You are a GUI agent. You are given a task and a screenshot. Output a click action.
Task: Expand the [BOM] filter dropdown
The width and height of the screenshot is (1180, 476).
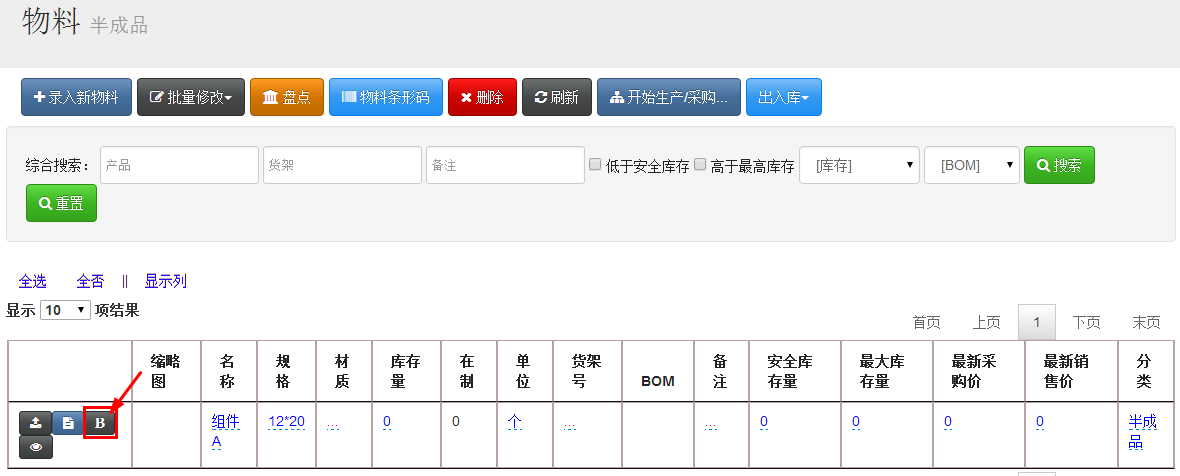tap(971, 165)
